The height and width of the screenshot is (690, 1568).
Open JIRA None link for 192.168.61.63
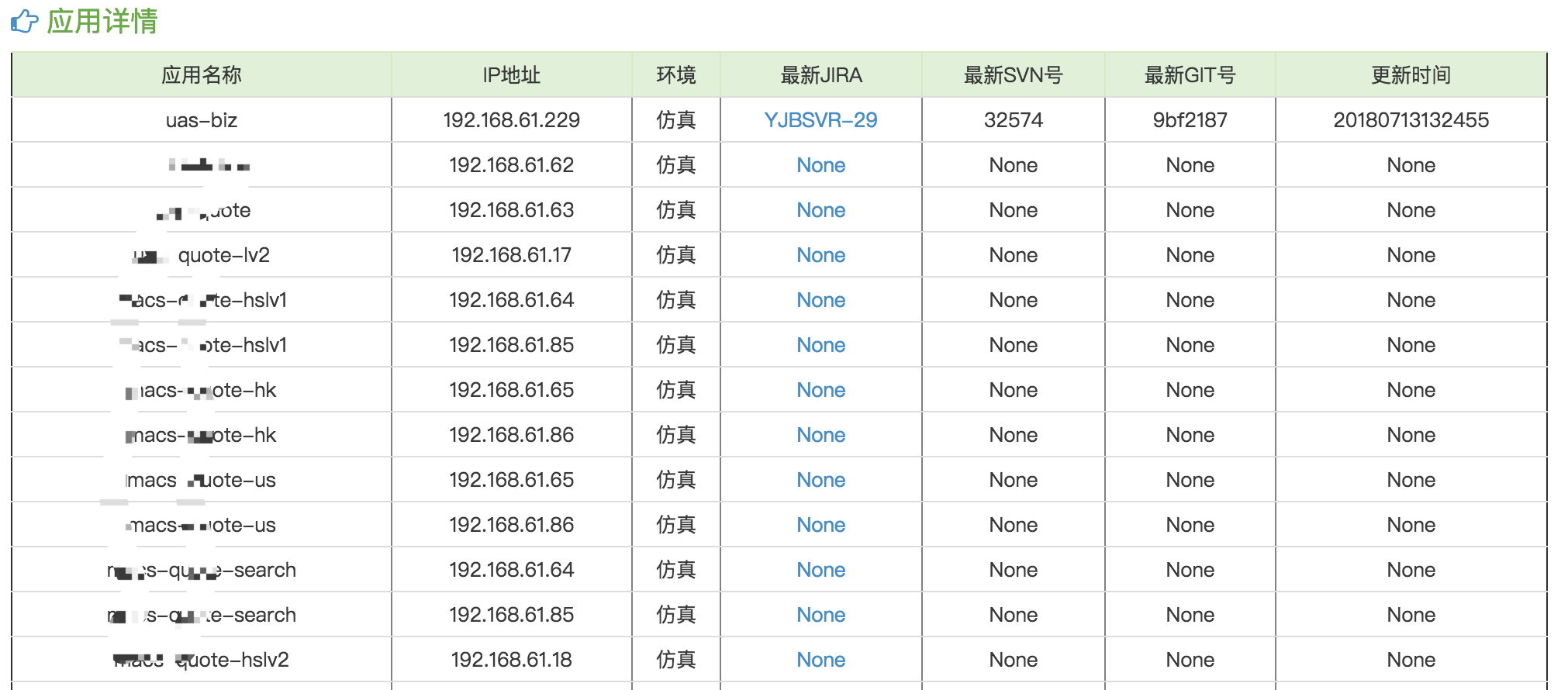pyautogui.click(x=820, y=210)
